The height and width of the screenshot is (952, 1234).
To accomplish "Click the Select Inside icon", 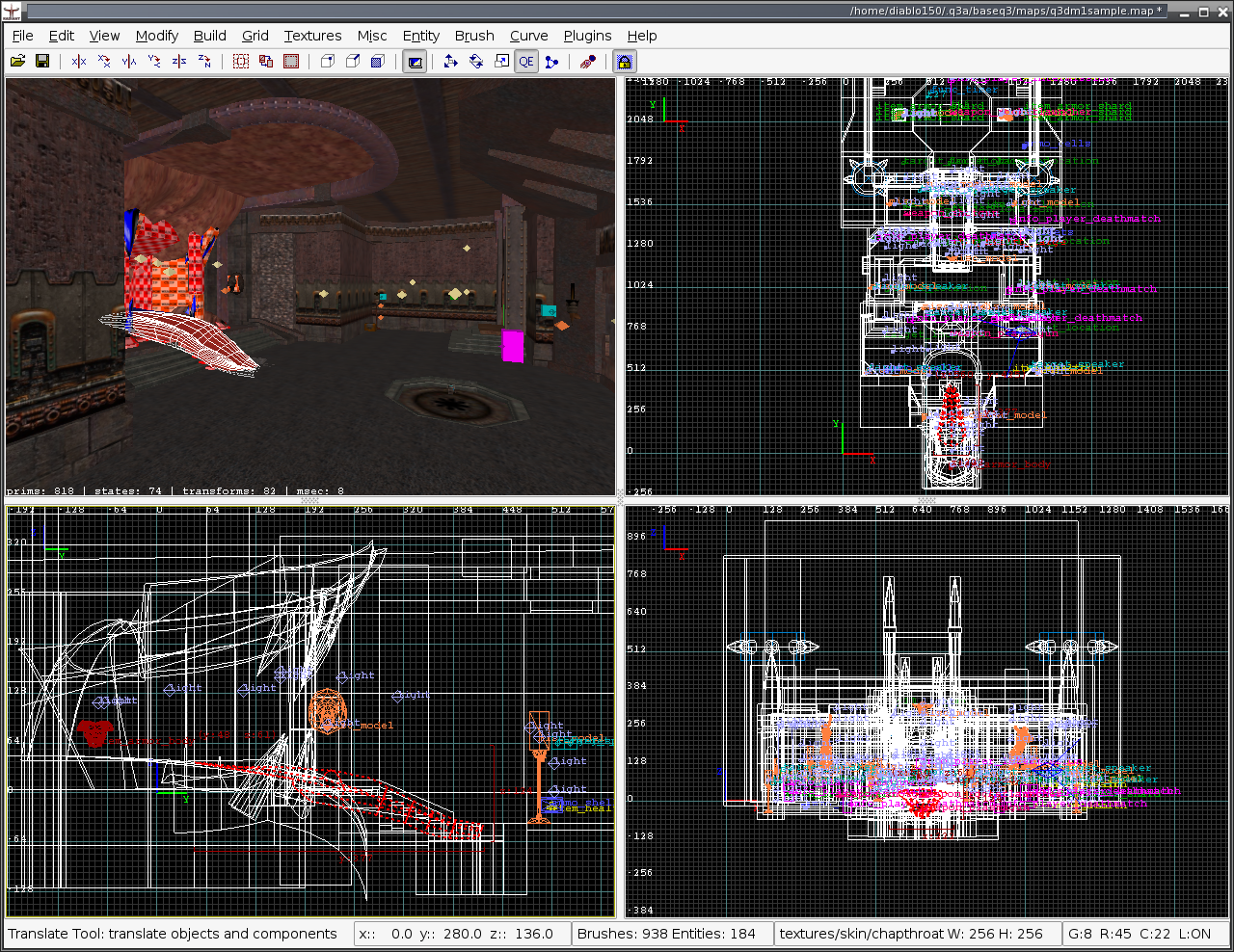I will 291,61.
